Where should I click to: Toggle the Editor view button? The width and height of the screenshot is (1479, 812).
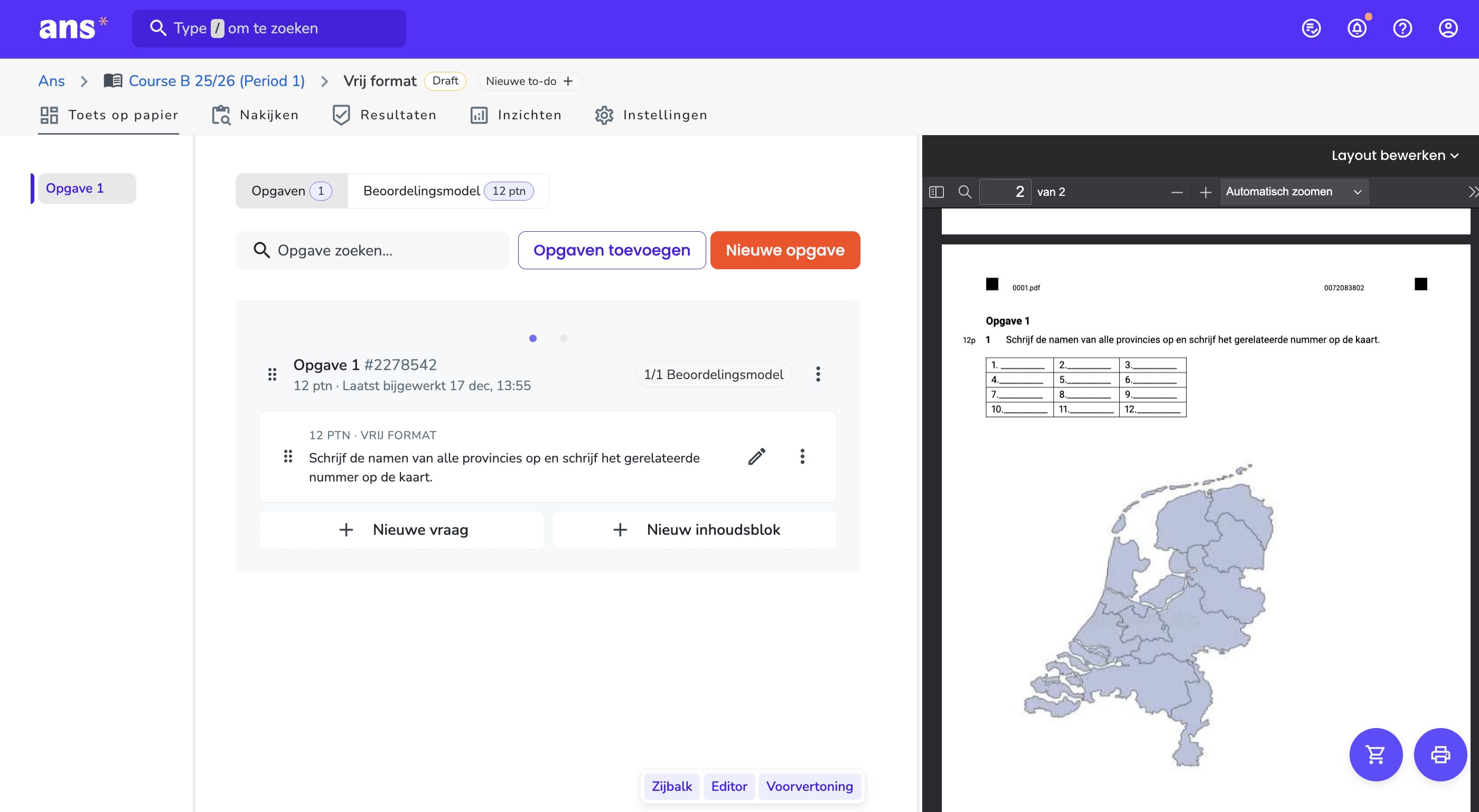(729, 786)
